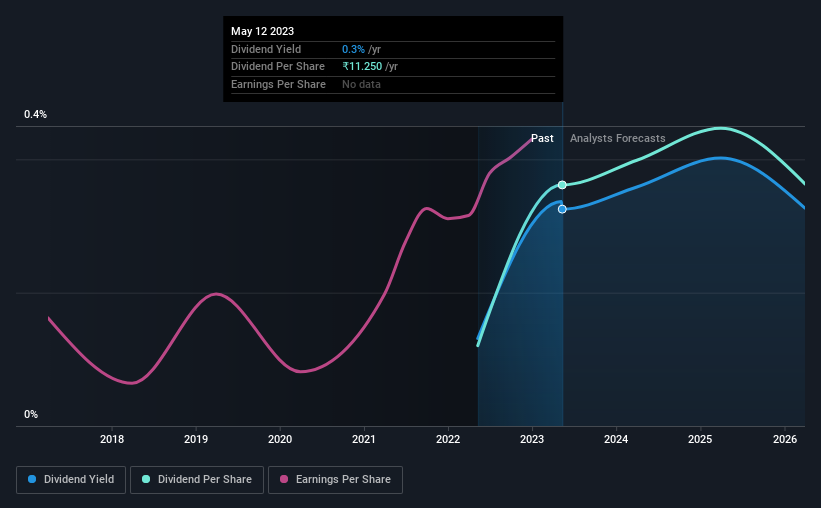Click the Analysts Forecasts label
The height and width of the screenshot is (508, 821).
(x=617, y=138)
